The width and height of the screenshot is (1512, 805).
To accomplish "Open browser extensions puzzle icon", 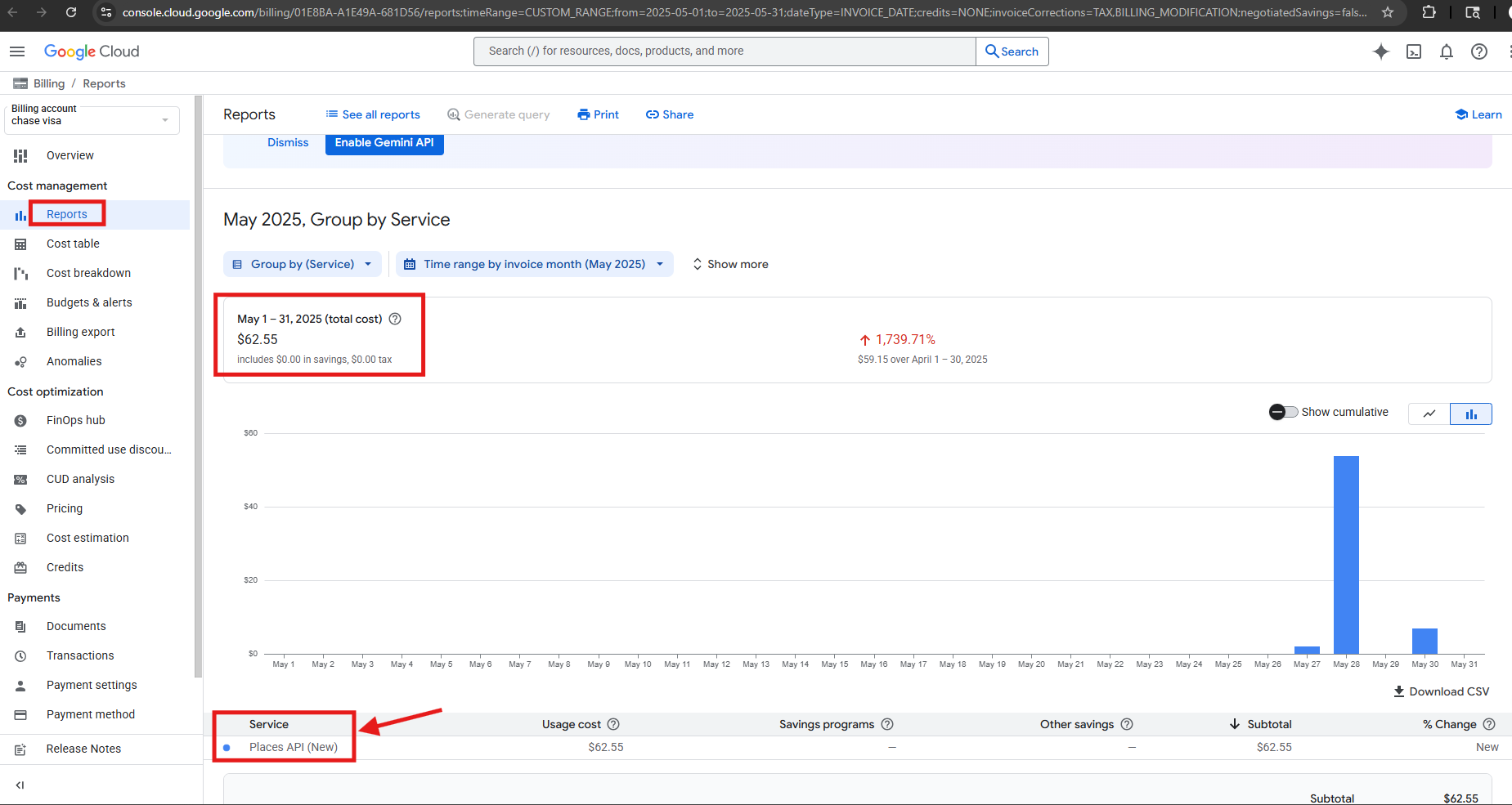I will [1429, 12].
